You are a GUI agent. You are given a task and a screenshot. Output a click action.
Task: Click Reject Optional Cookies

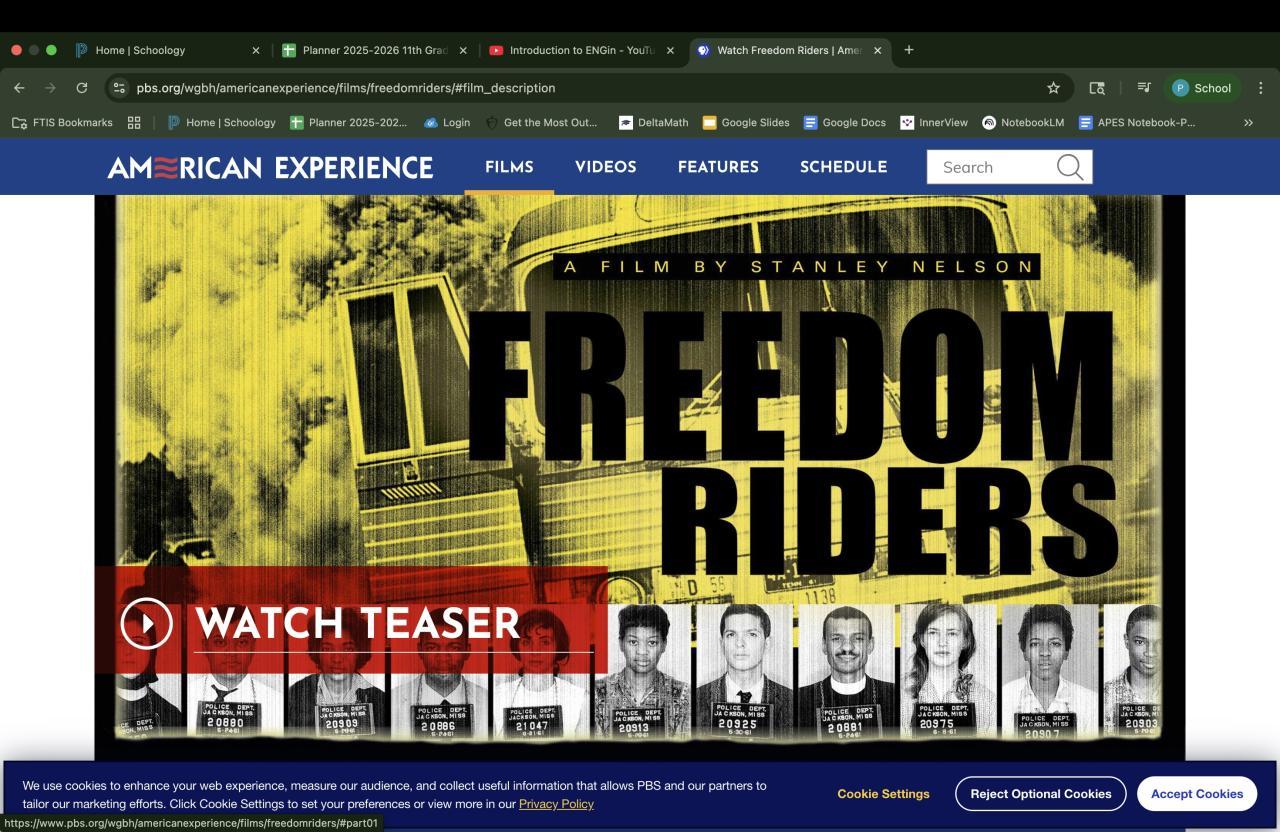(1040, 794)
